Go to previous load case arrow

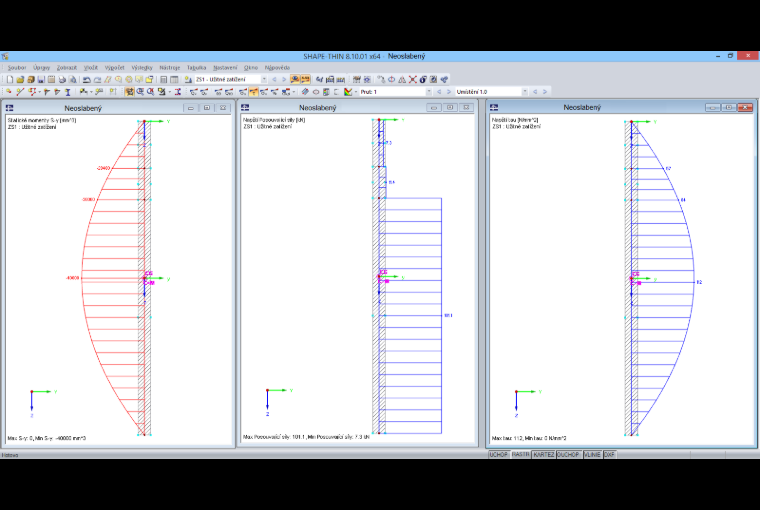[274, 79]
